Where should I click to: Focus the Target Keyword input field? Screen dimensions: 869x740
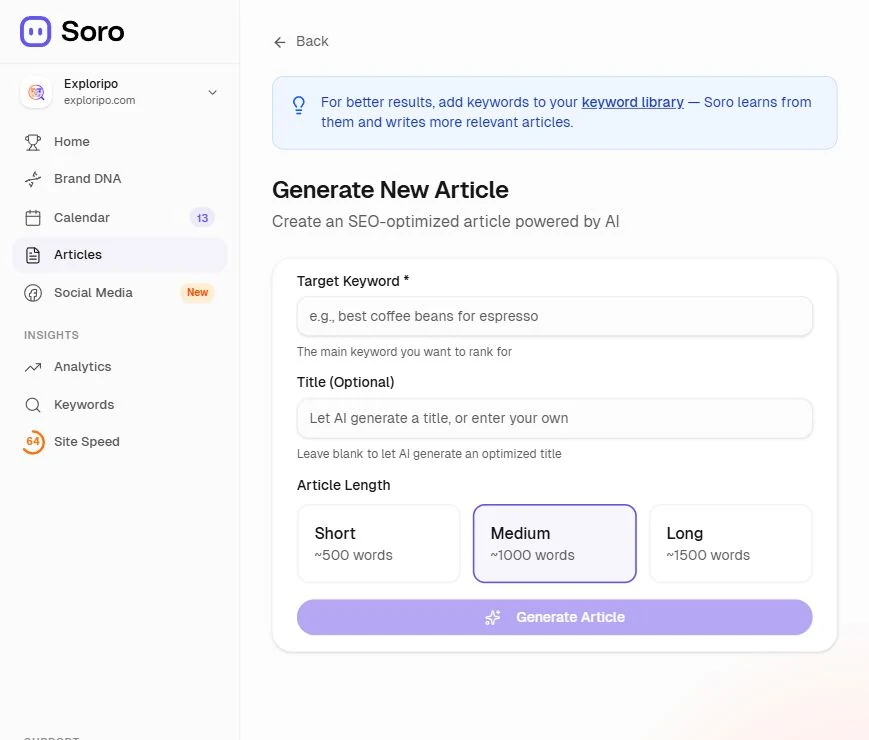(x=555, y=316)
